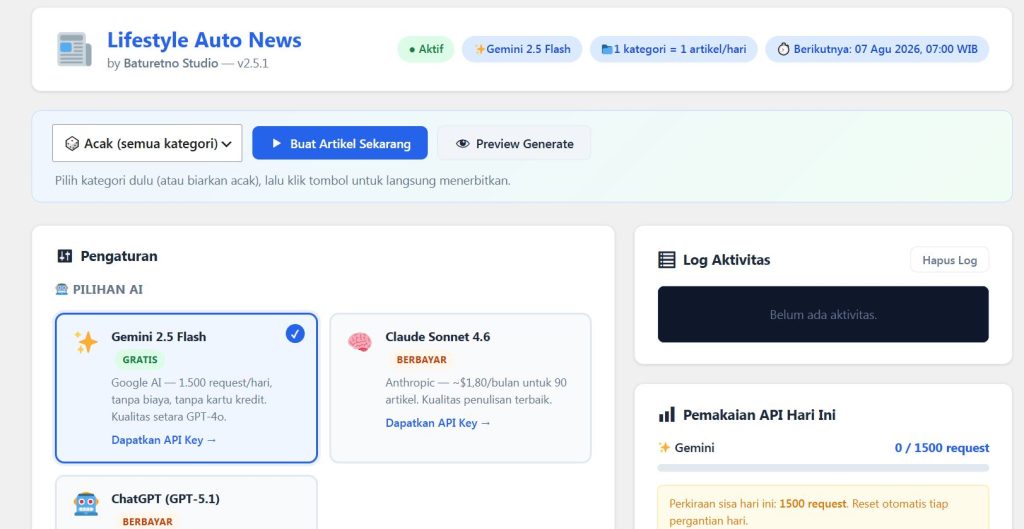Click the Gemini usage progress bar

[823, 468]
